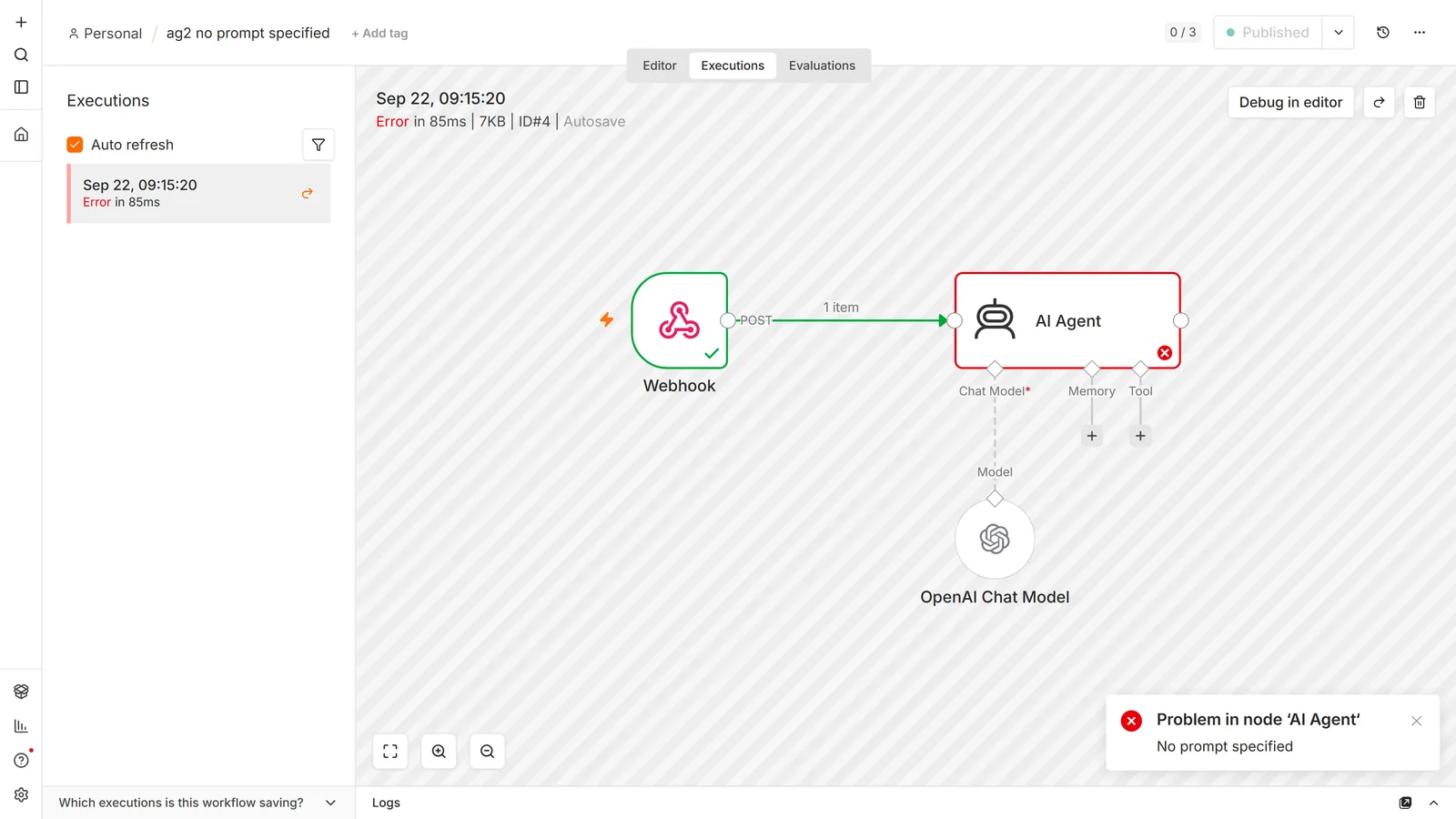Add a Tool sub-node with plus

coord(1140,436)
